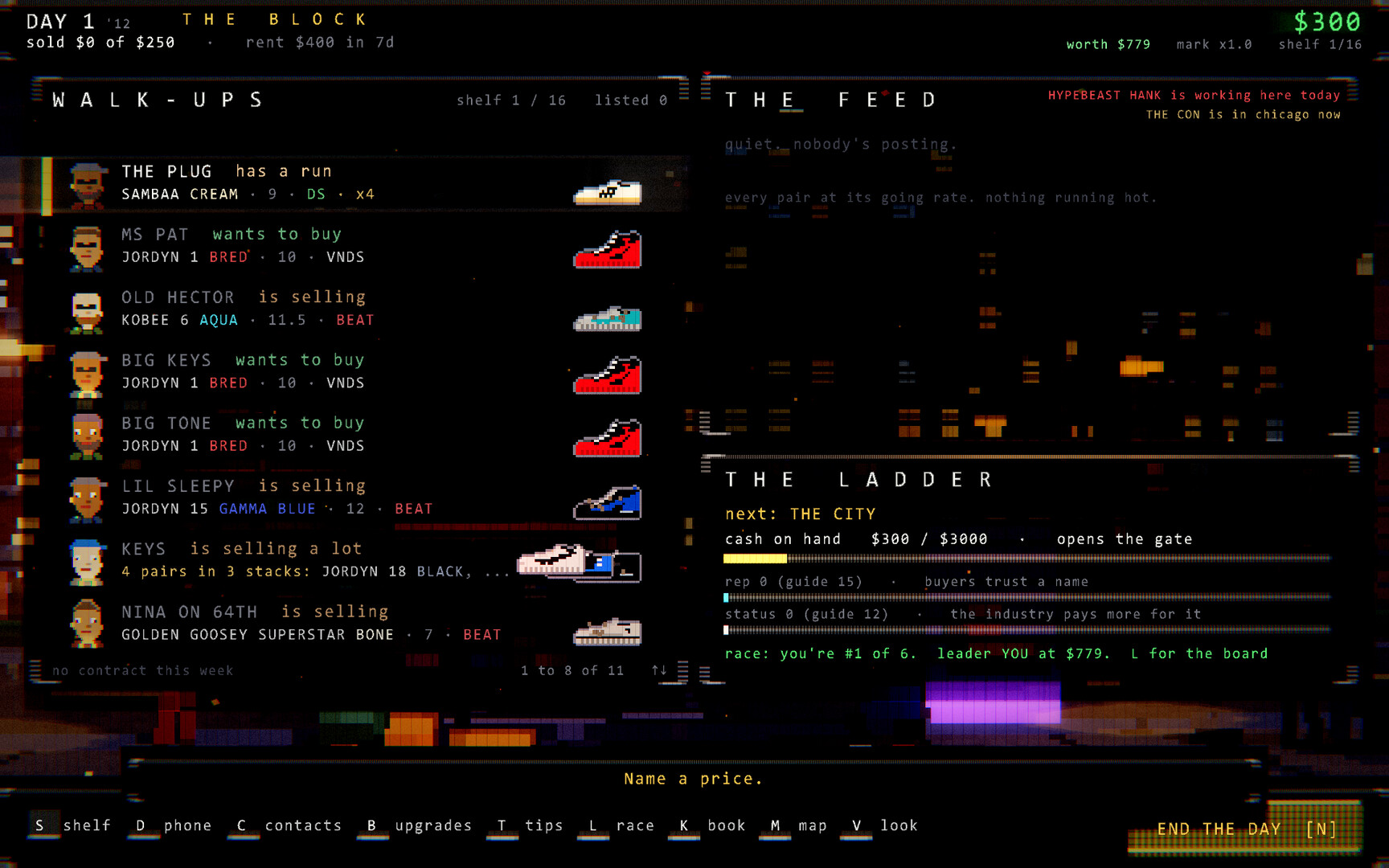Click the Jordyn 15 Gamma Blue sneaker

tap(608, 502)
